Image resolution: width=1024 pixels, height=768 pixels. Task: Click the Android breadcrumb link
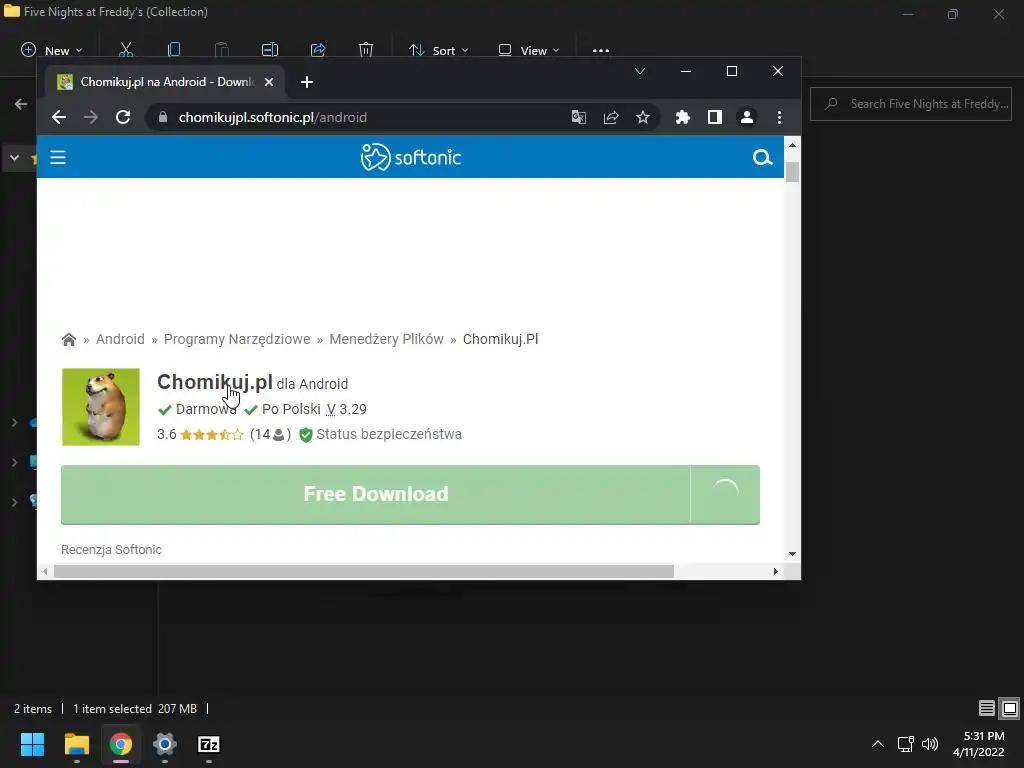120,340
